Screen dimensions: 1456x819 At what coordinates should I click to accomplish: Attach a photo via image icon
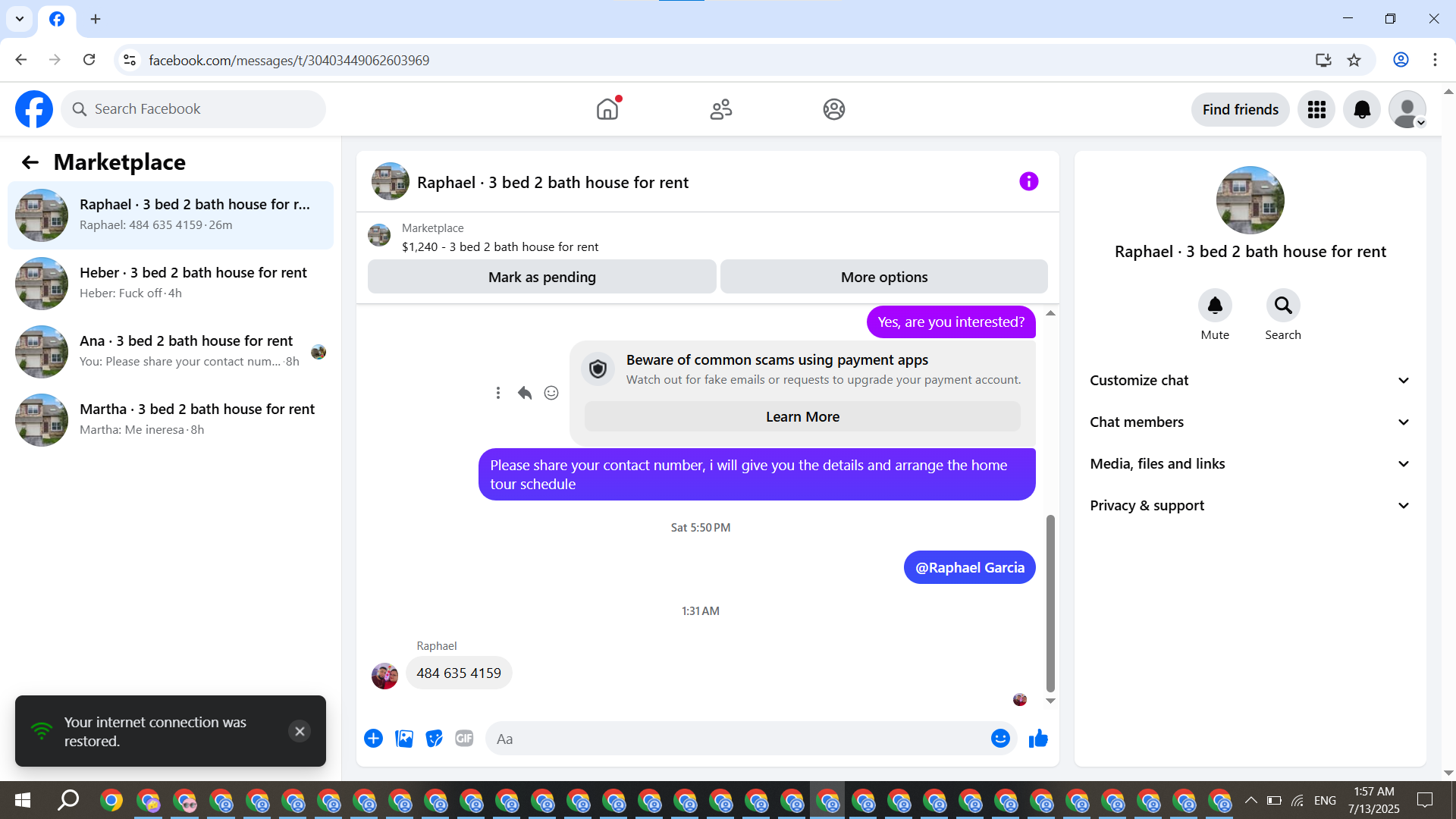(404, 739)
